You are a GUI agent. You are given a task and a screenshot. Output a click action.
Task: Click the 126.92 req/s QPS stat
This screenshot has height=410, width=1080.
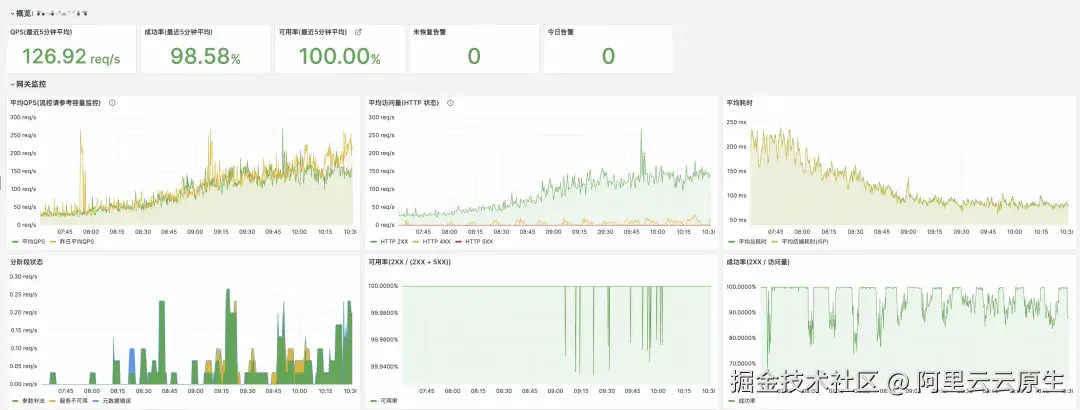click(x=71, y=57)
